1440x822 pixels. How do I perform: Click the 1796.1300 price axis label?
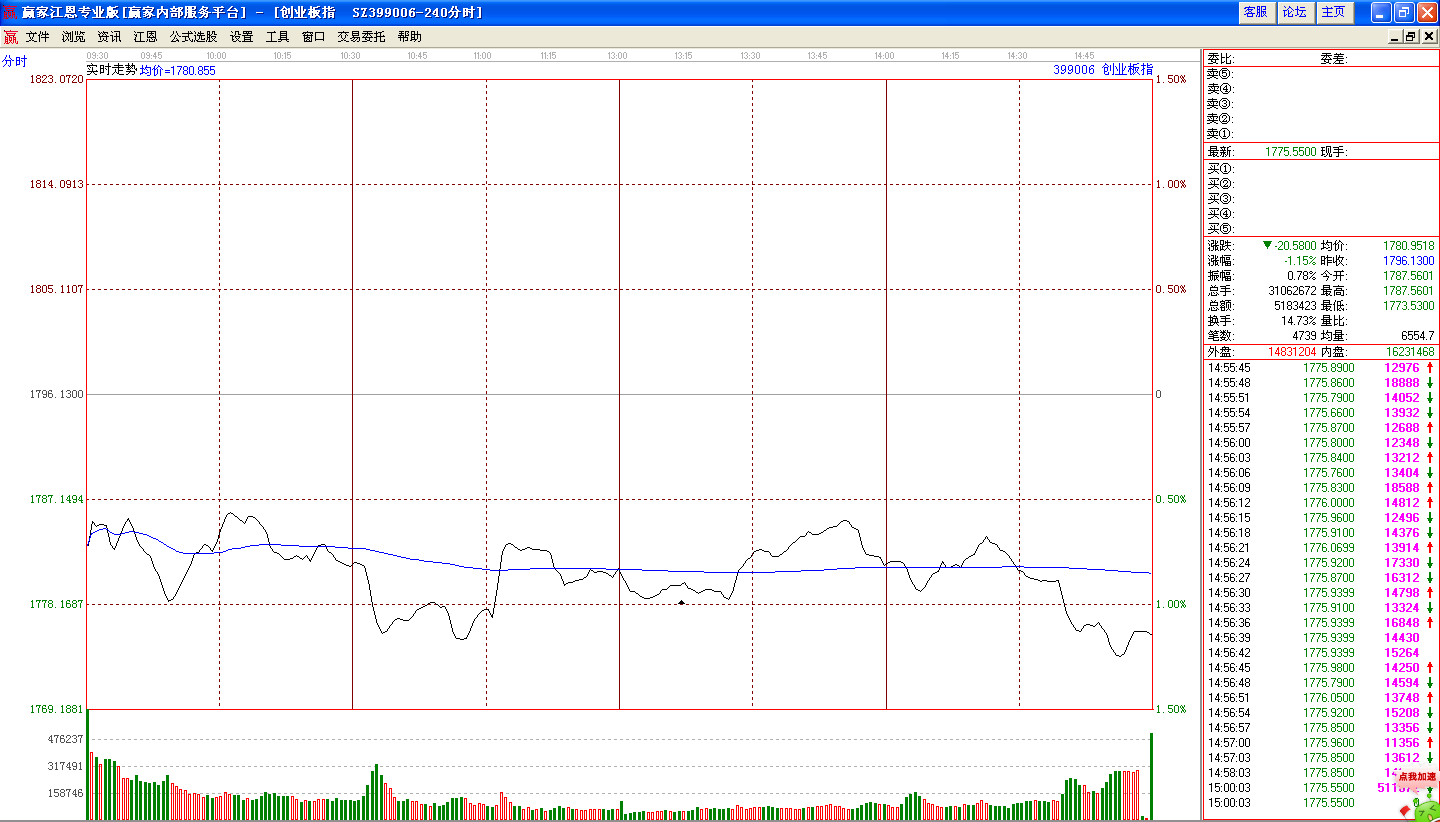pos(57,394)
